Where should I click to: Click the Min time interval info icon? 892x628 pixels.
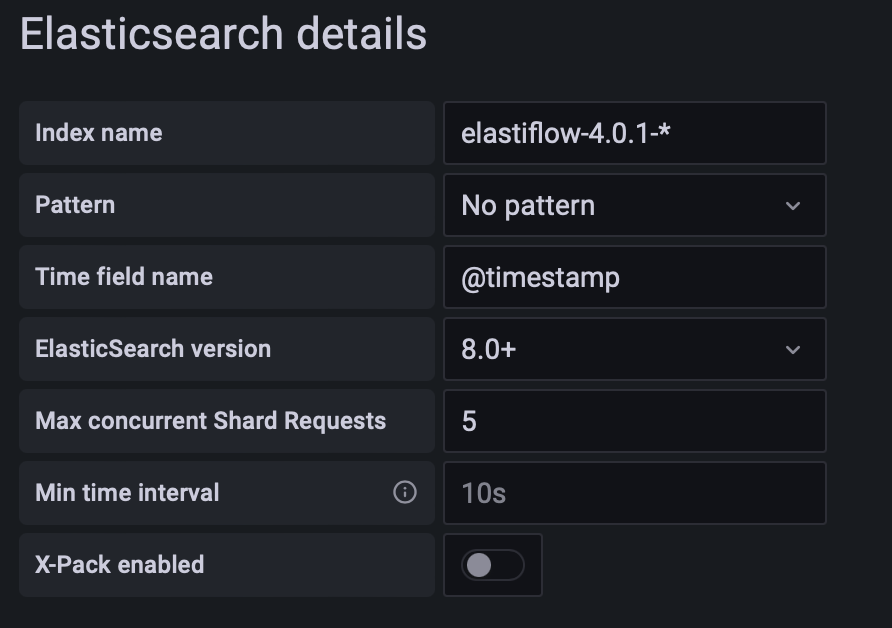pyautogui.click(x=406, y=492)
